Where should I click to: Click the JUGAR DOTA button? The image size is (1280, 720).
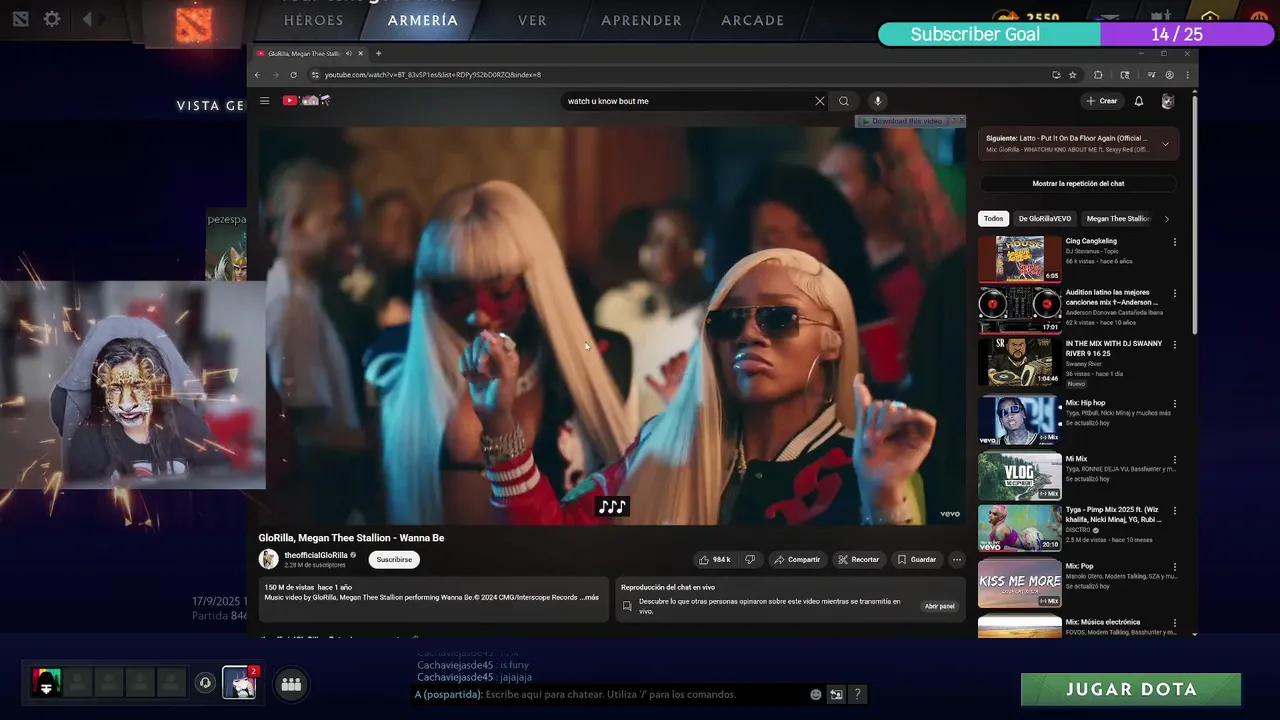coord(1131,689)
